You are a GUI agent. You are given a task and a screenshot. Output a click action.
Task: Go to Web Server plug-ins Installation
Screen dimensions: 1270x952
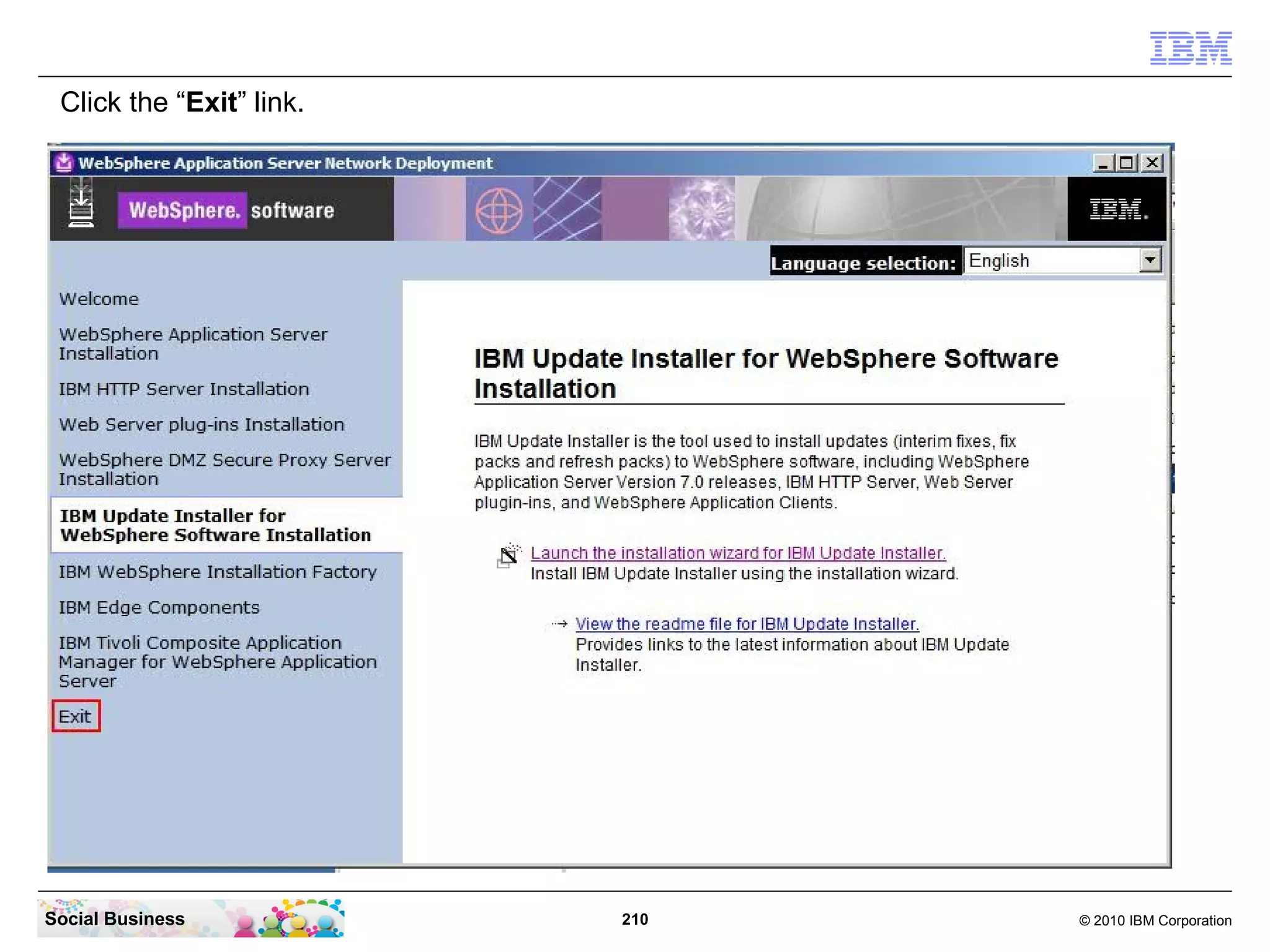[202, 425]
